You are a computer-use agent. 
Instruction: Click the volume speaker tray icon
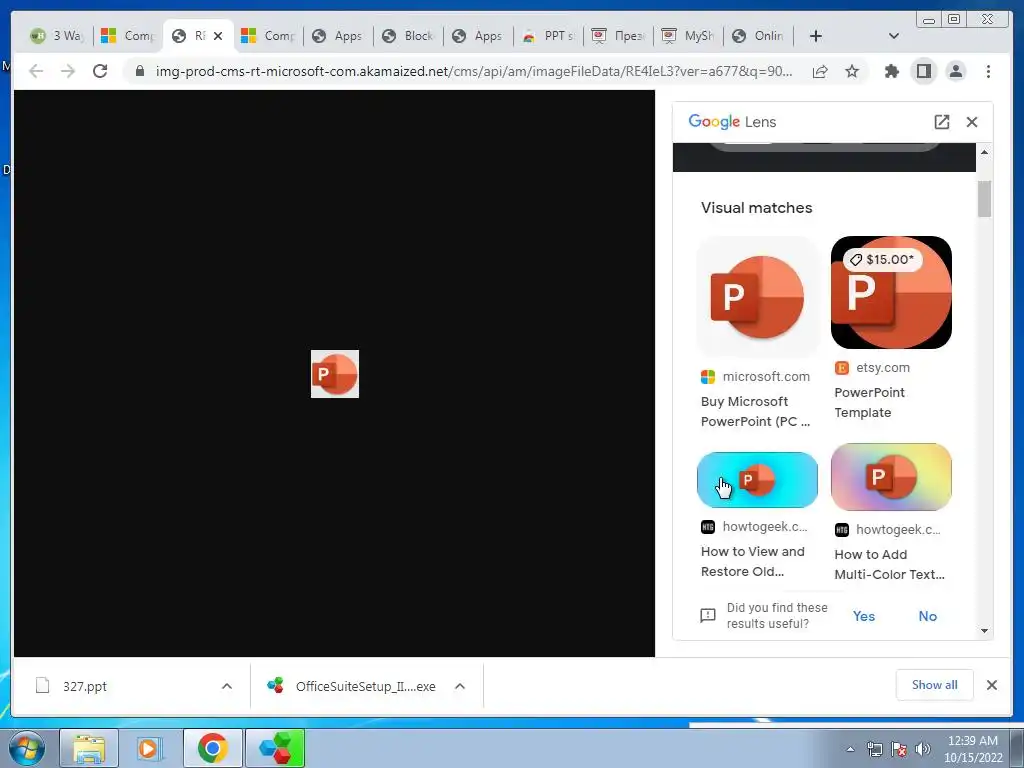pyautogui.click(x=923, y=749)
